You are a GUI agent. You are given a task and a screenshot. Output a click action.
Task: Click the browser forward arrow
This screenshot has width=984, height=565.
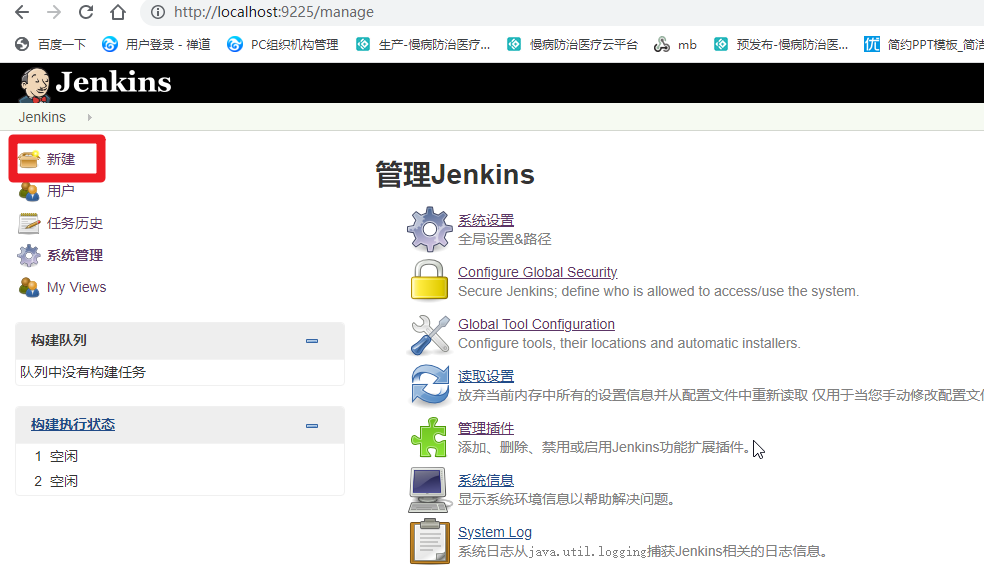(x=54, y=12)
